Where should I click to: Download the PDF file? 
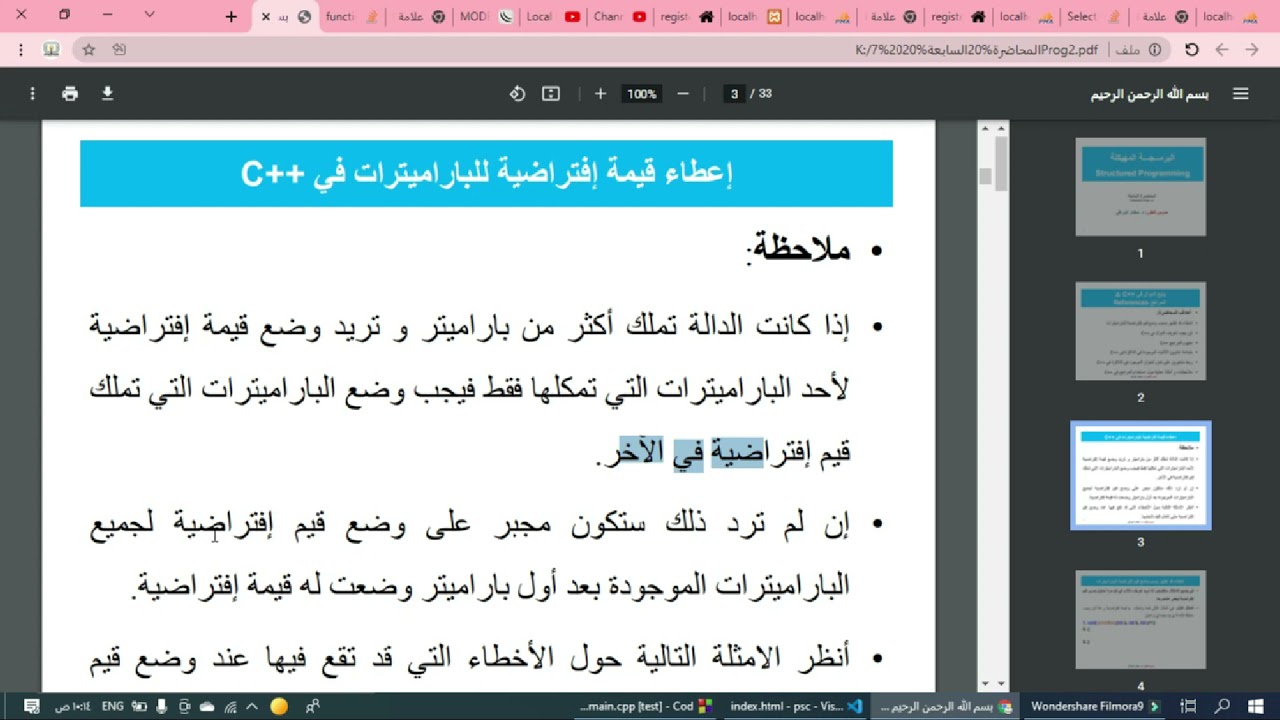point(107,94)
